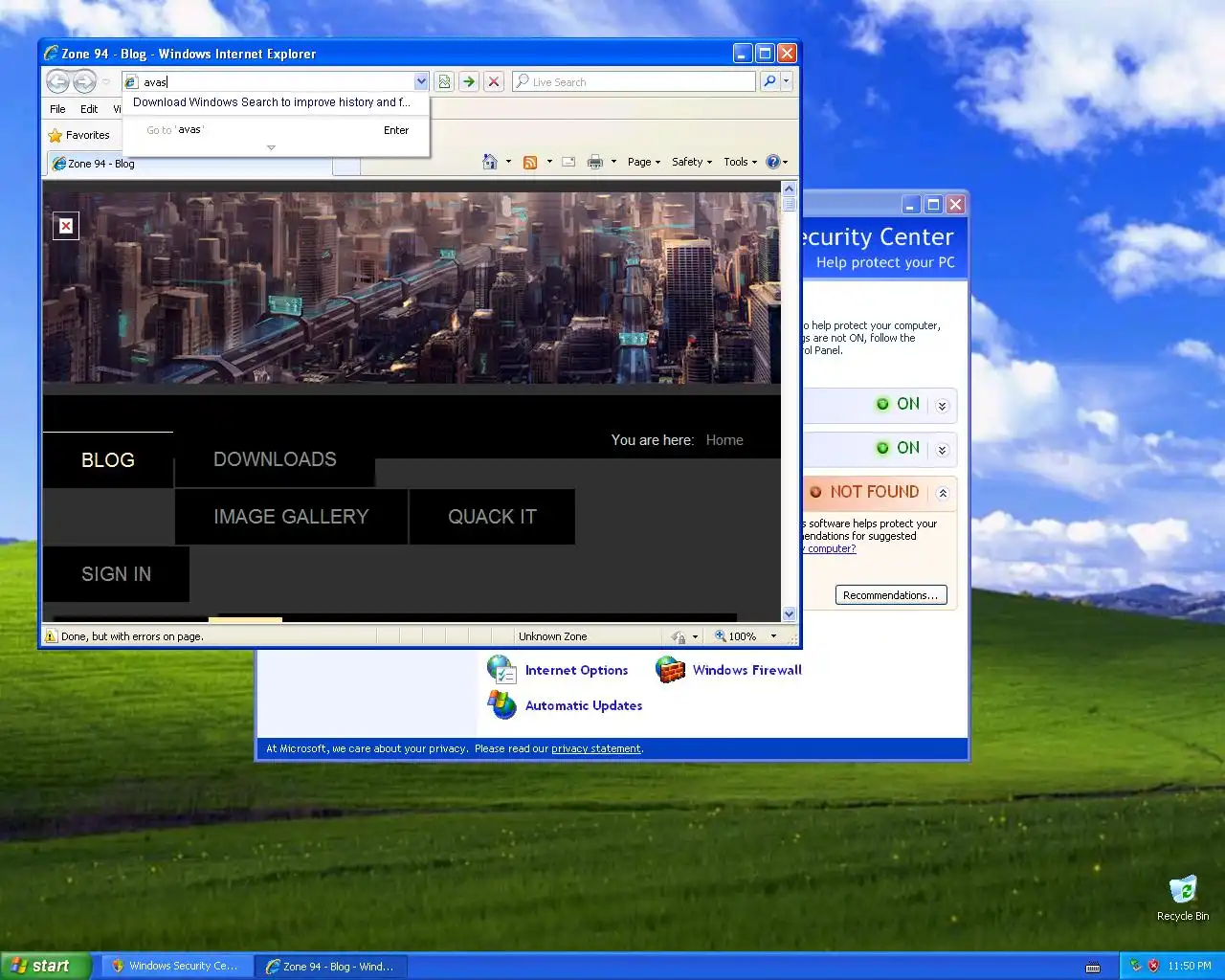Viewport: 1225px width, 980px height.
Task: Click the Recommendations... button in Security Center
Action: click(891, 595)
